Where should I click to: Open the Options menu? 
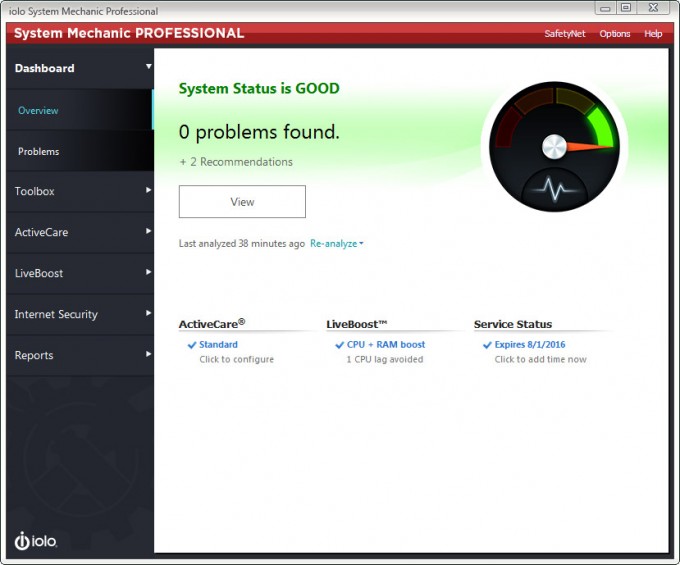615,34
